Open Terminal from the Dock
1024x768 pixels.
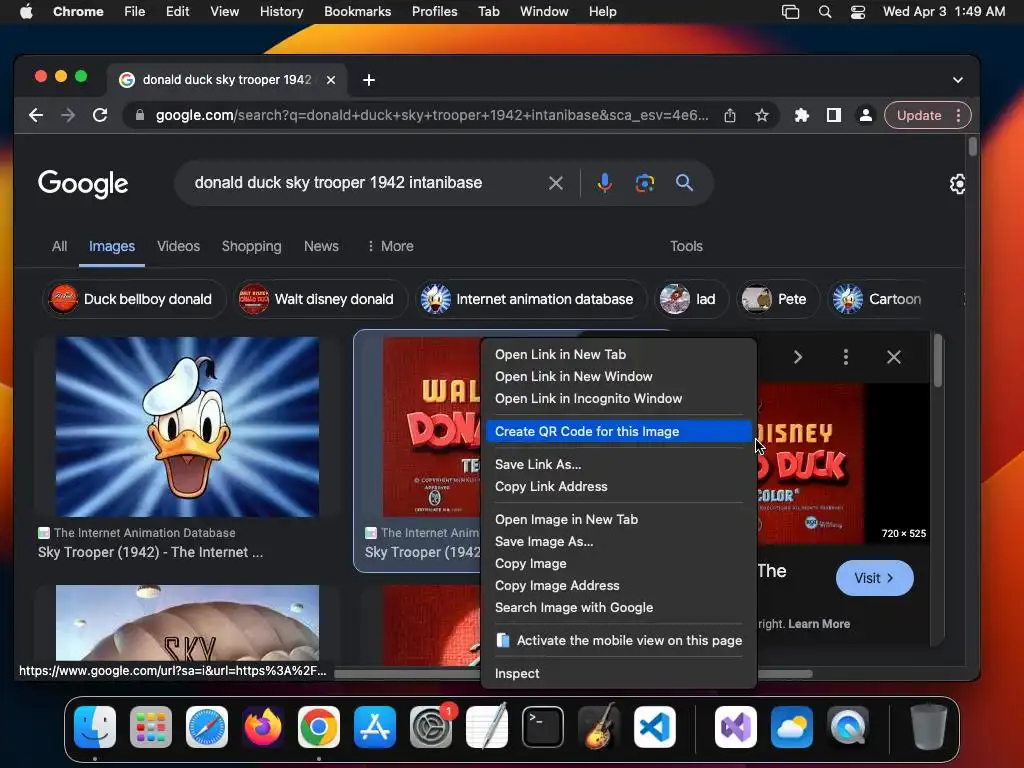coord(543,727)
